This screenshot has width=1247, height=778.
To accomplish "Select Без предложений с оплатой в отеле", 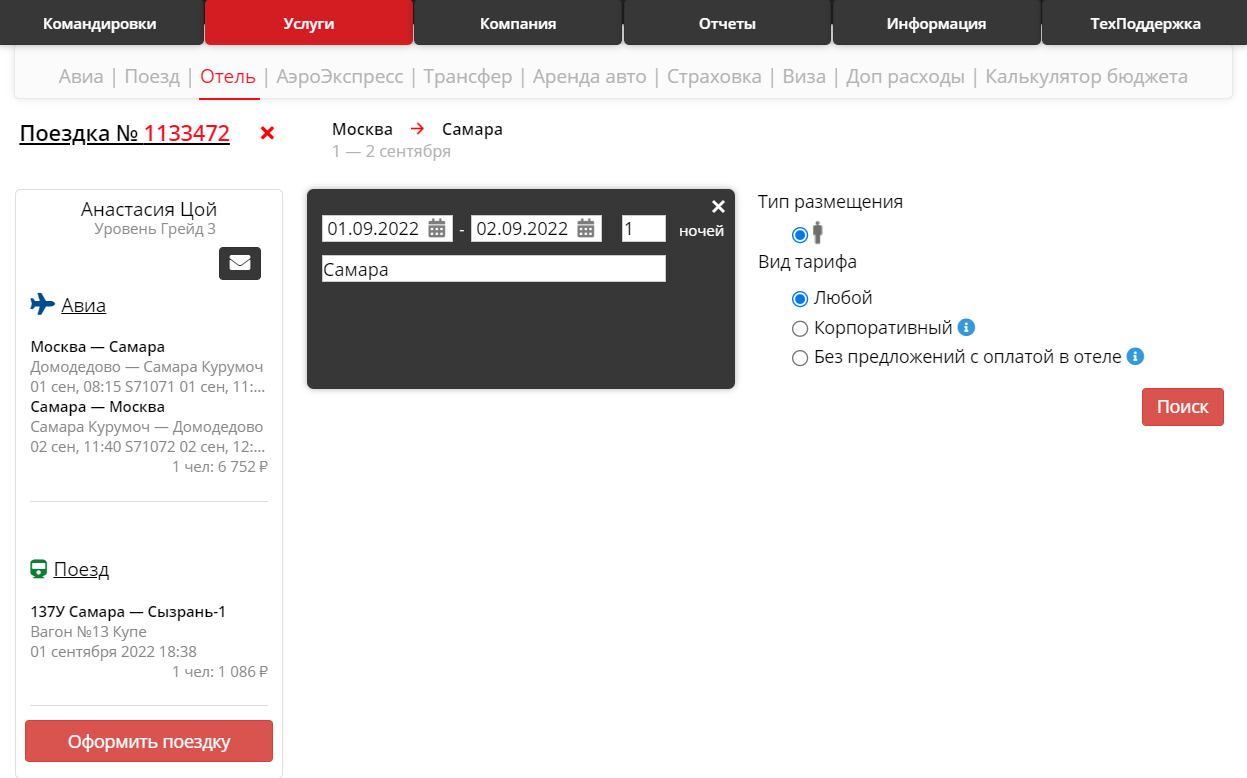I will 799,358.
